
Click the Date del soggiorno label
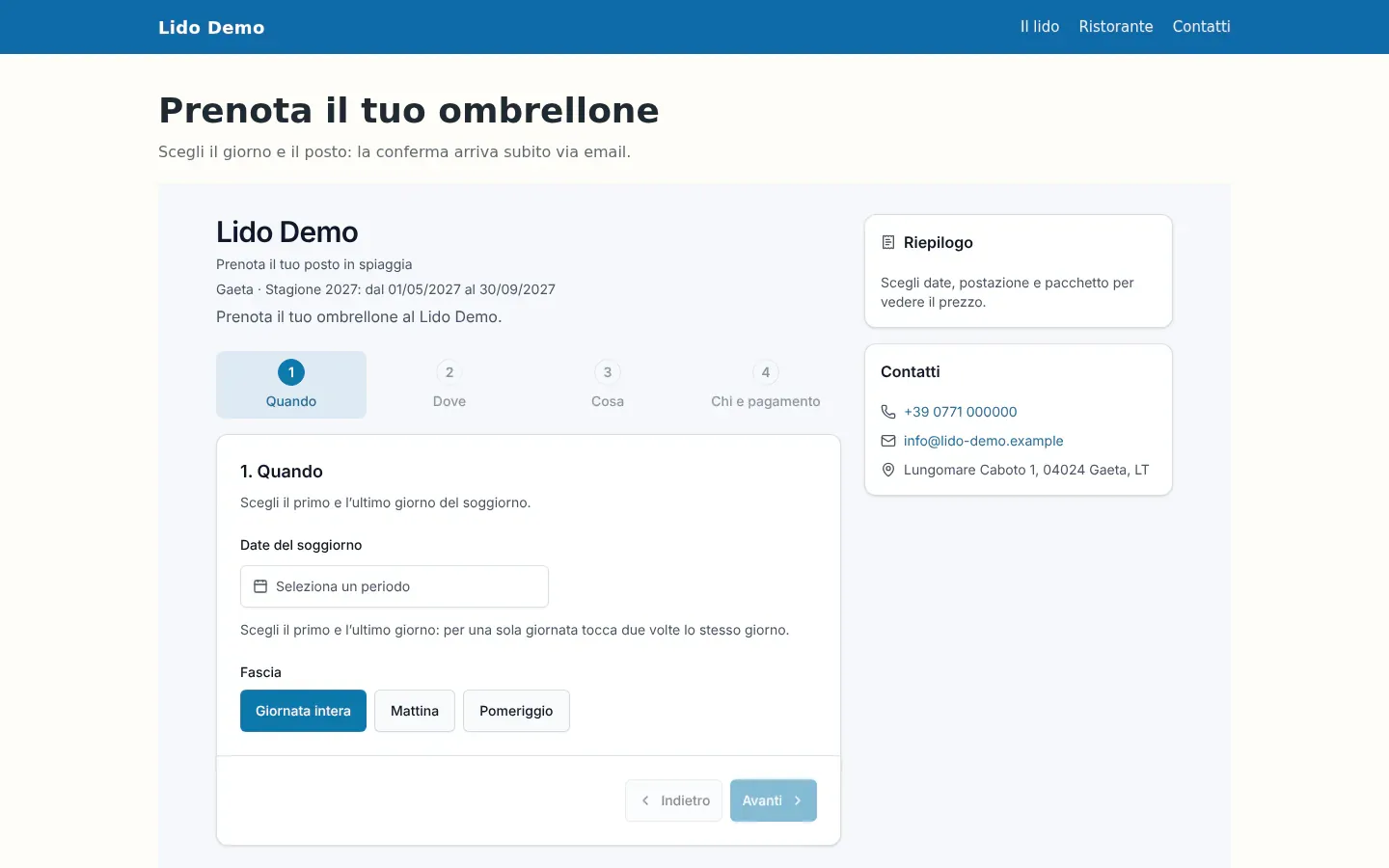click(x=301, y=545)
